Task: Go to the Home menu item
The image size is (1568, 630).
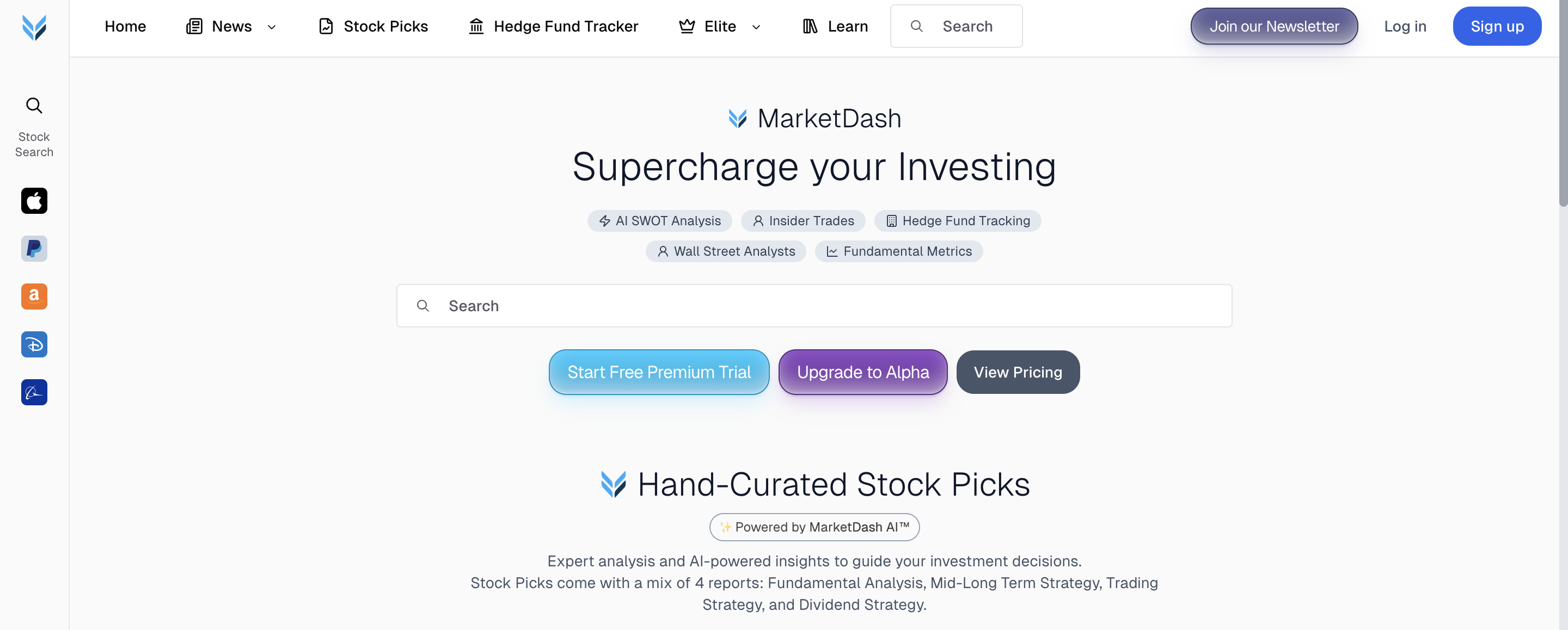Action: [125, 27]
